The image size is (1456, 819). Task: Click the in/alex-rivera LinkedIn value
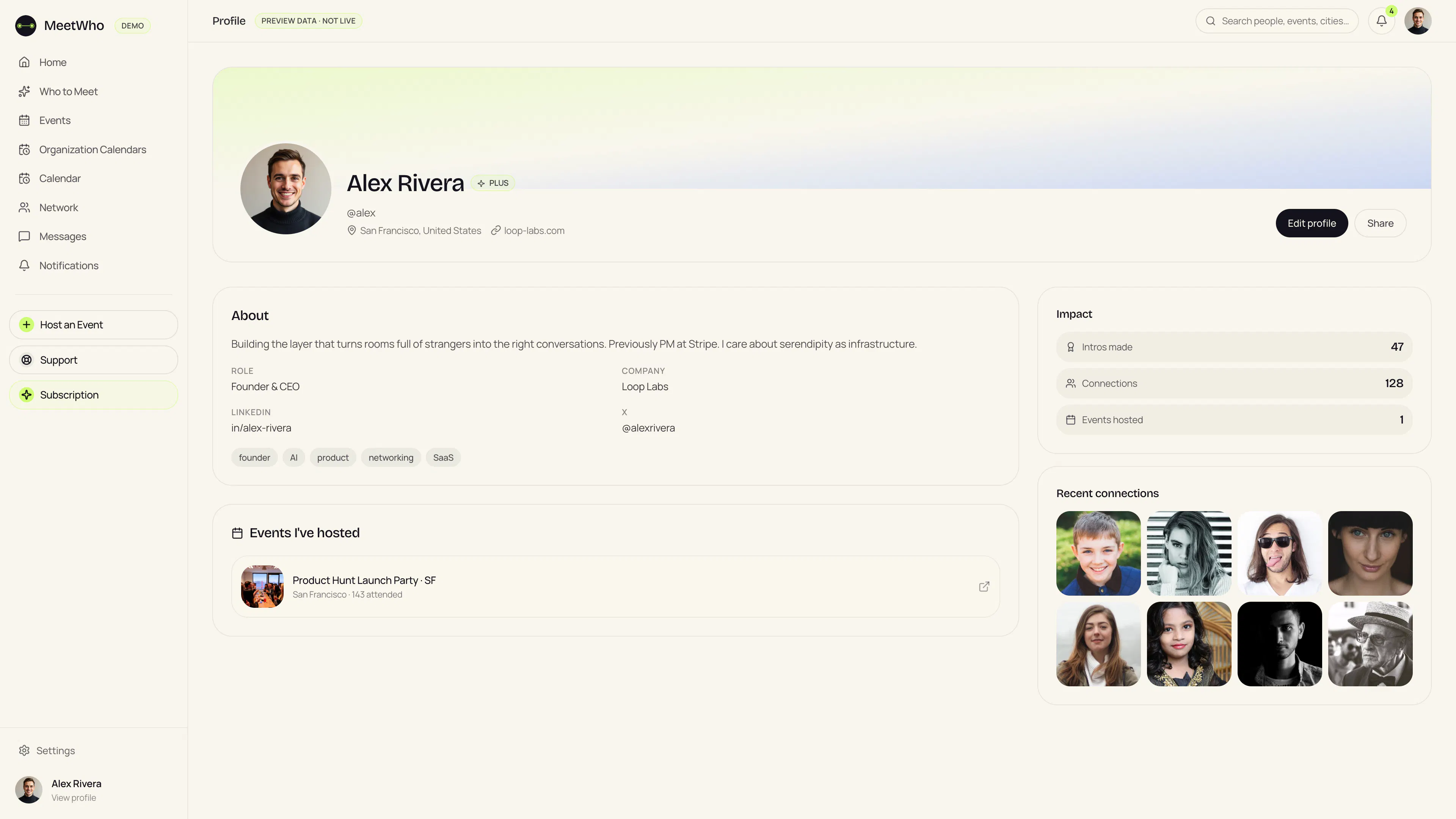coord(261,428)
